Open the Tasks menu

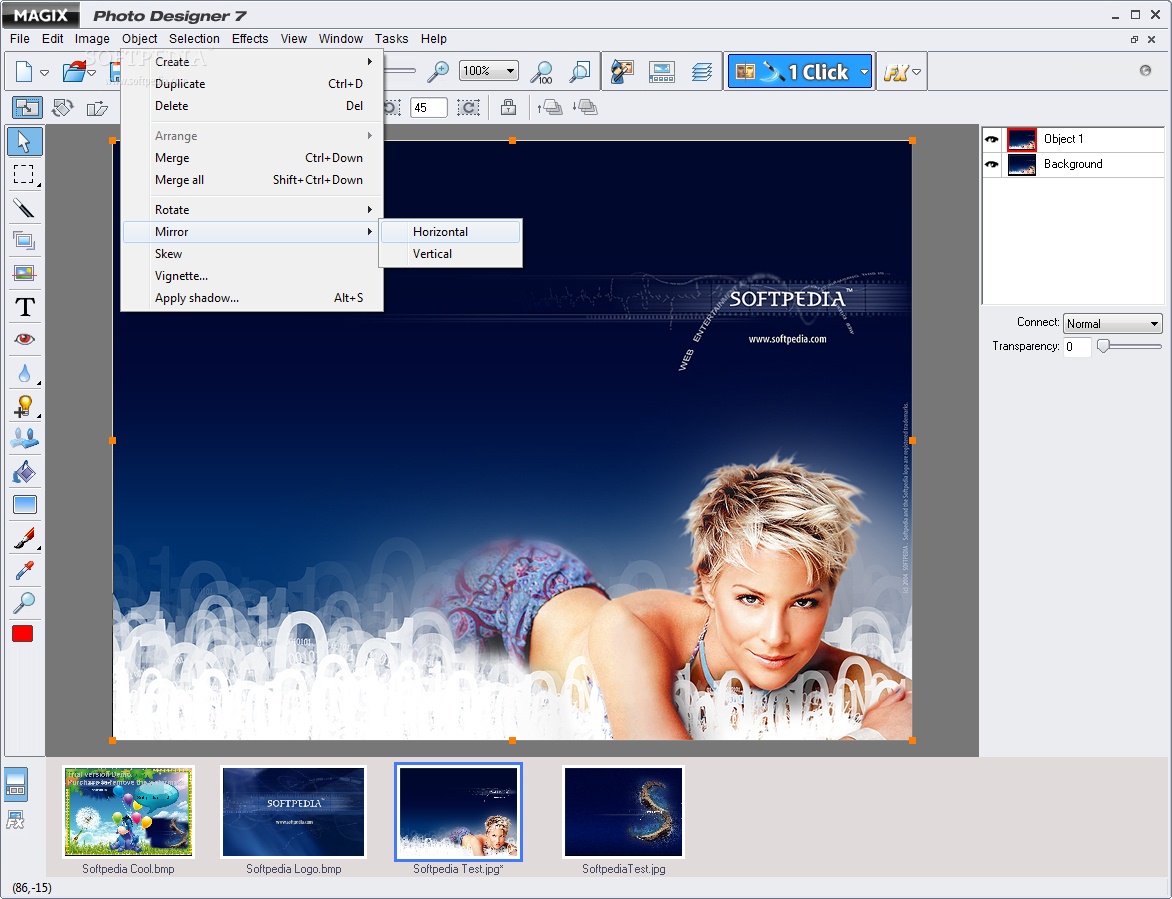coord(391,38)
